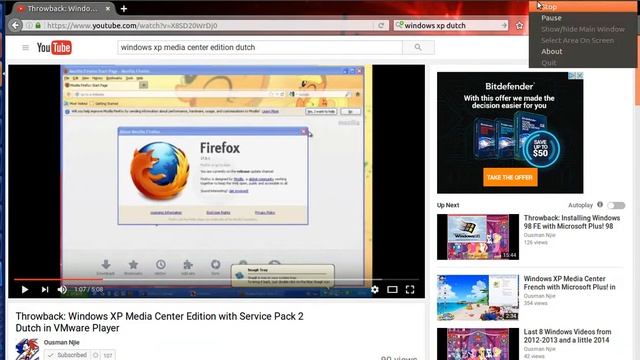Click the Windows XP French video thumbnail

(x=478, y=298)
